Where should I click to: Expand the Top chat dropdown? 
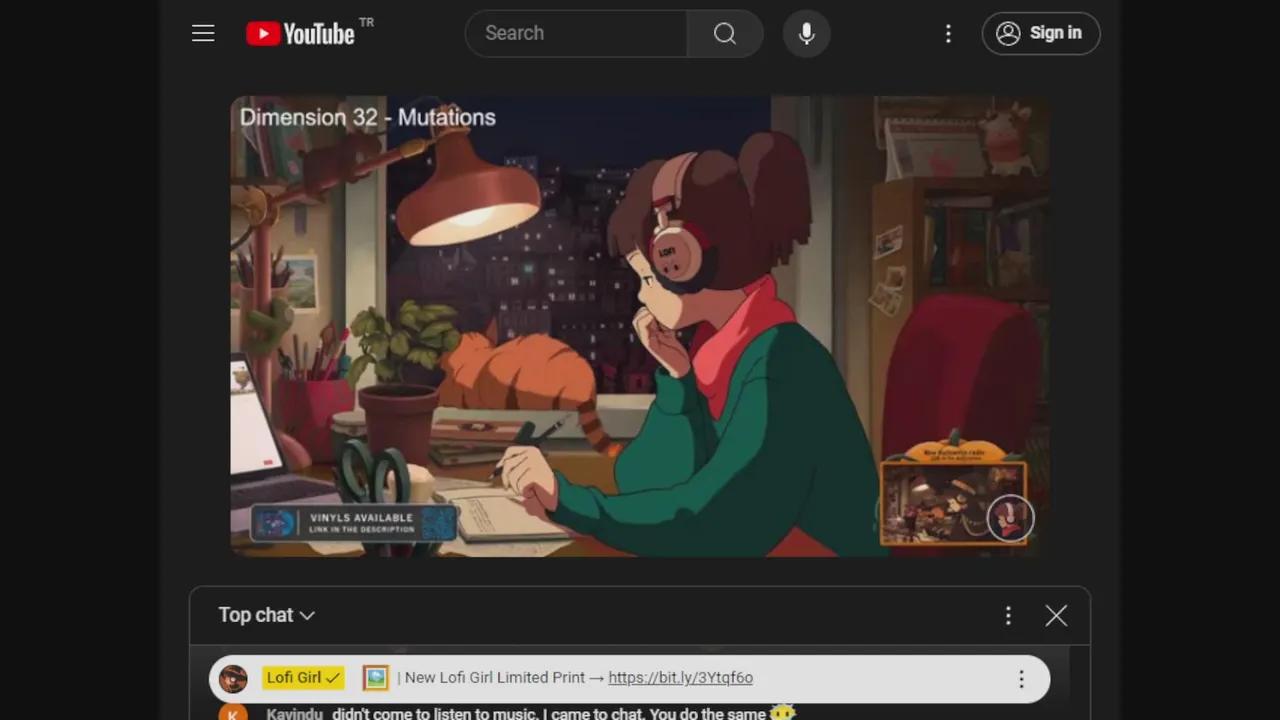267,615
